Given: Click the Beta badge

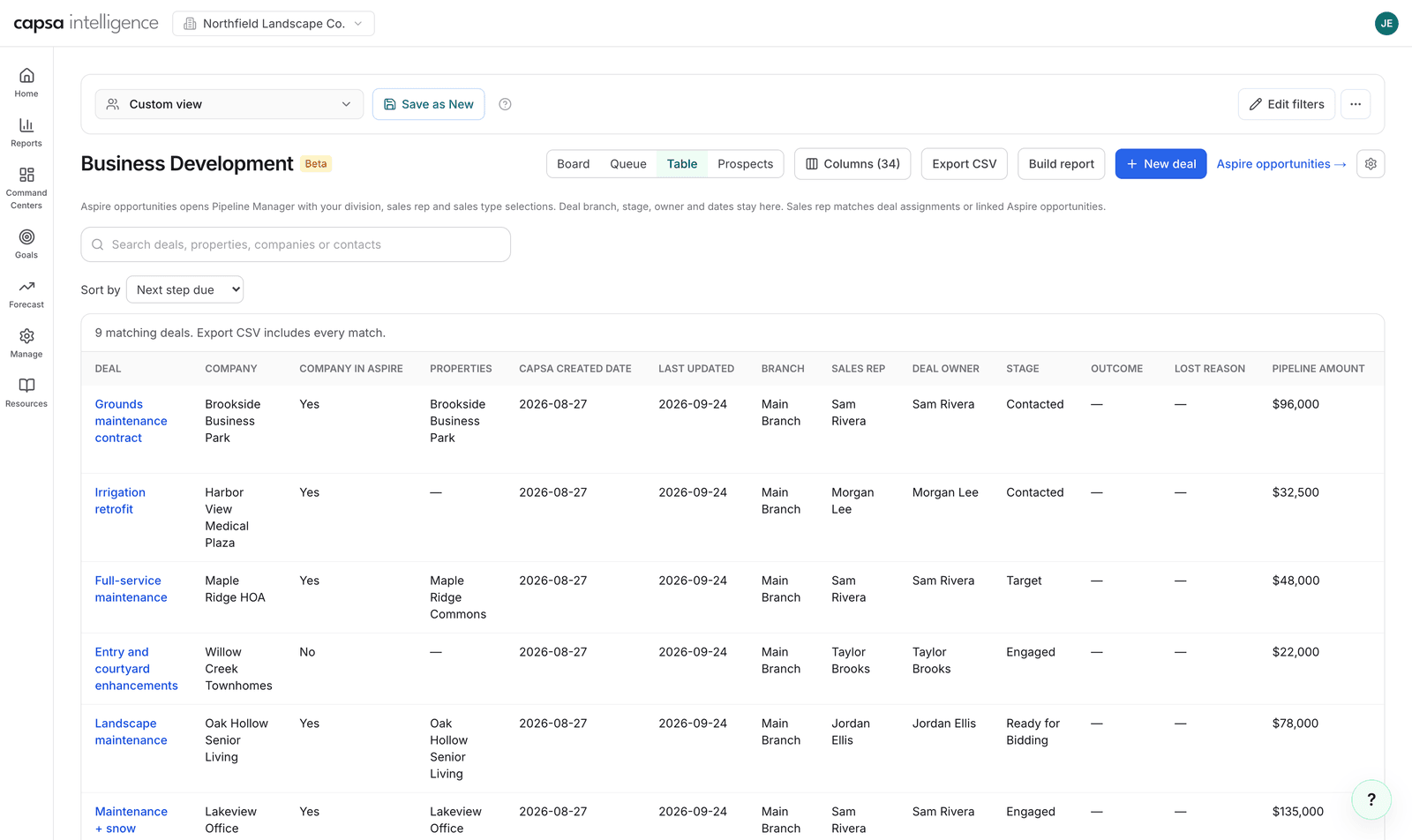Looking at the screenshot, I should (316, 164).
